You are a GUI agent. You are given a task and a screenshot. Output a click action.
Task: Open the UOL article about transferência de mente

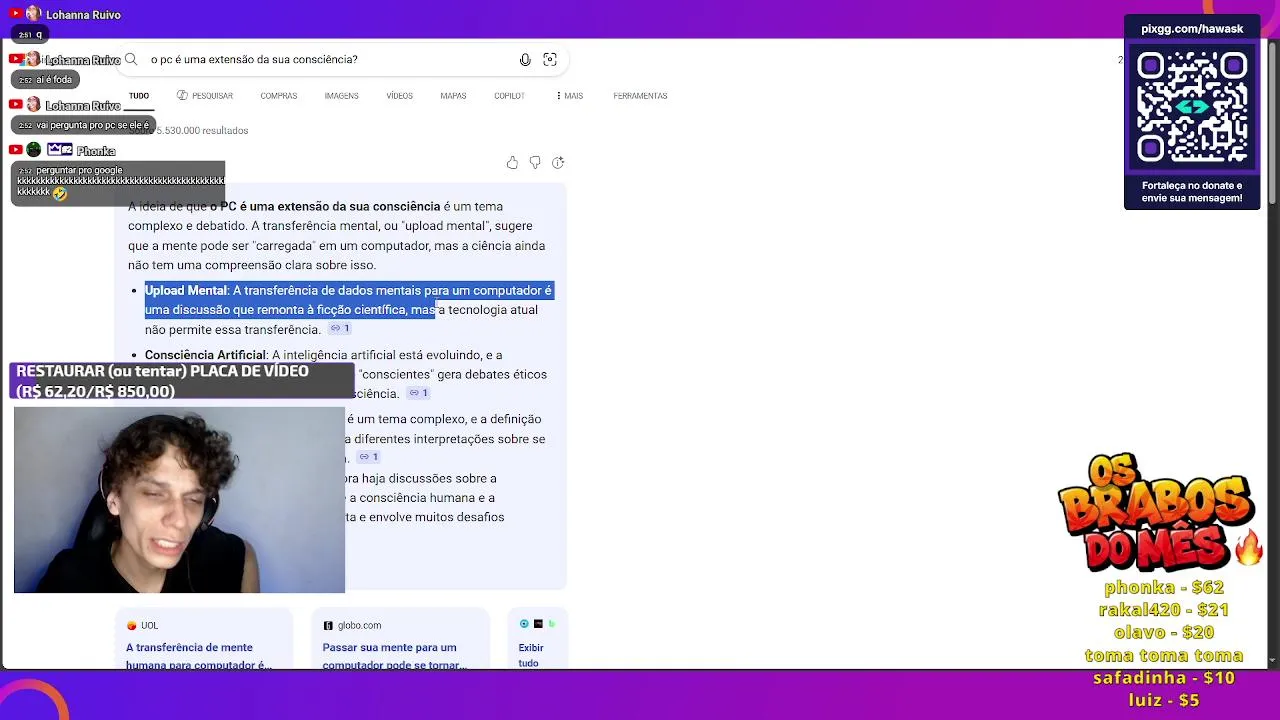coord(199,656)
